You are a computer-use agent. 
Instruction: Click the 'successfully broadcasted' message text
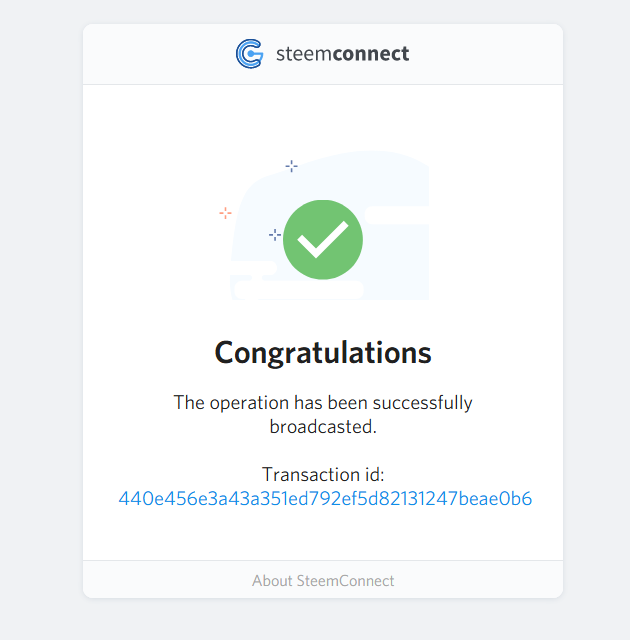[323, 415]
